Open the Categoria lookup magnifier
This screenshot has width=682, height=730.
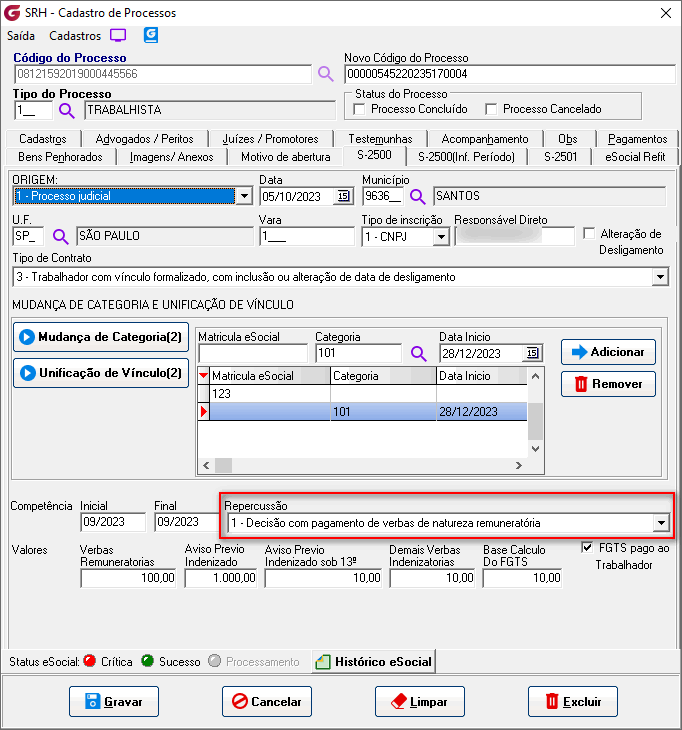[418, 354]
